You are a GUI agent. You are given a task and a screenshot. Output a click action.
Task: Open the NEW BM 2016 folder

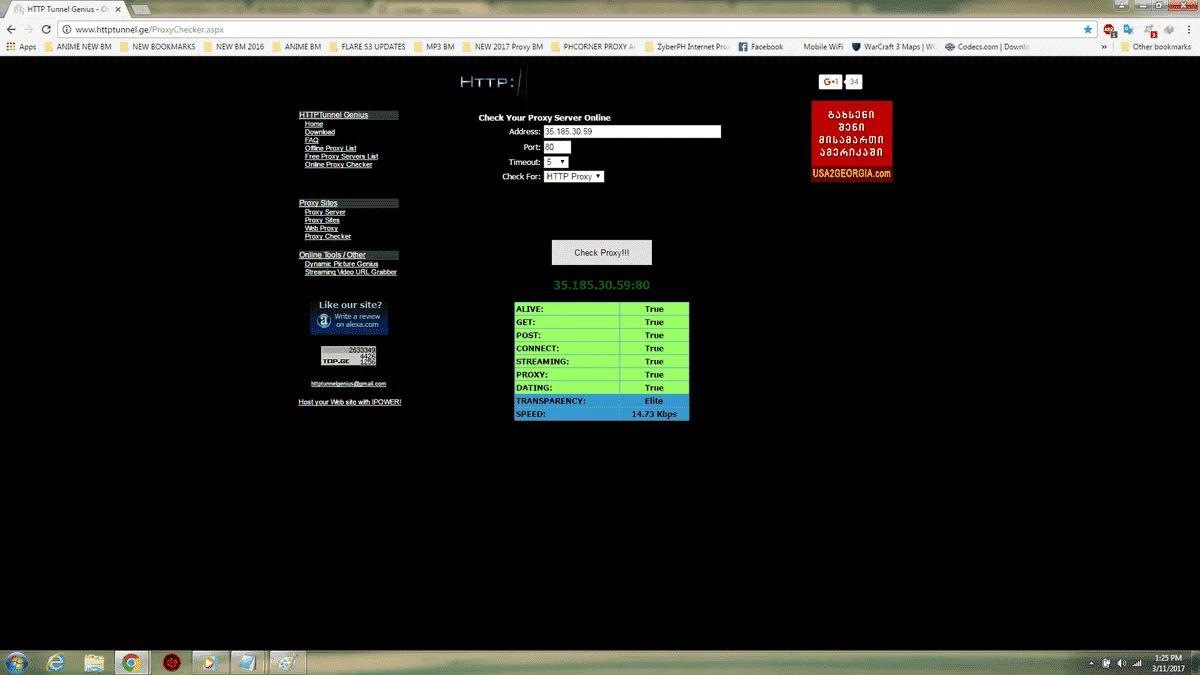[x=233, y=47]
